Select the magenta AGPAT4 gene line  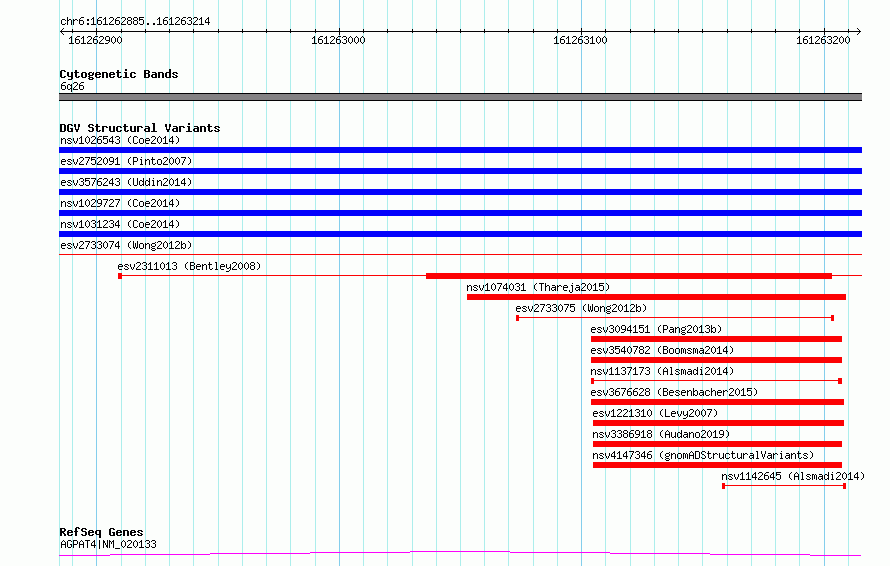460,554
